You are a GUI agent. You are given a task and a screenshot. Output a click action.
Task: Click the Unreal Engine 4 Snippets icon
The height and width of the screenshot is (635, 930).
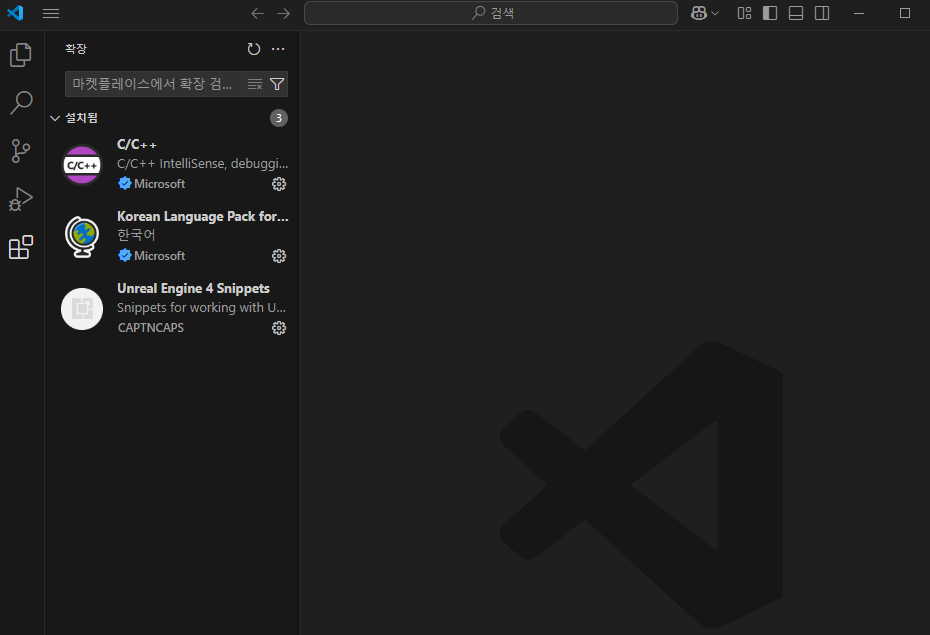pos(82,309)
